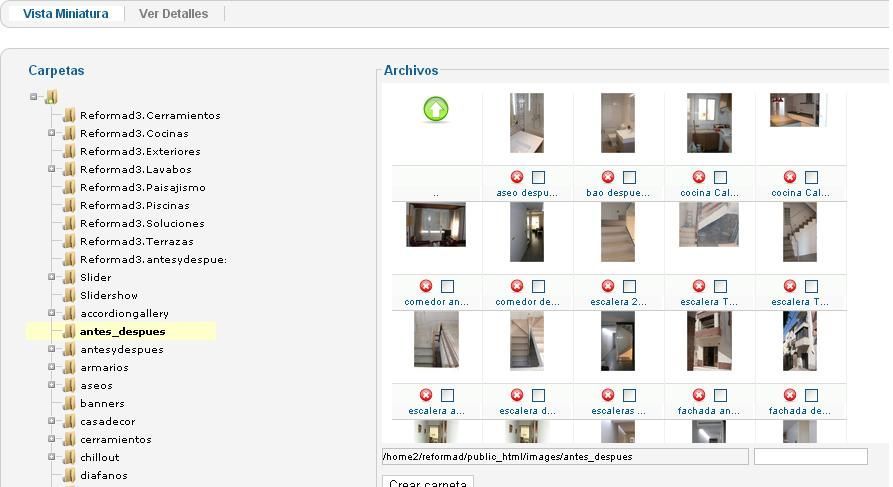Open the 'fachada an...' thumbnail image
893x487 pixels.
pos(709,341)
